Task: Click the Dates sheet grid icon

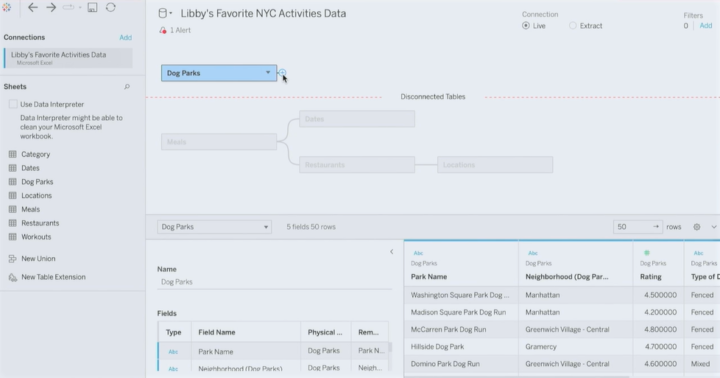Action: click(x=12, y=168)
